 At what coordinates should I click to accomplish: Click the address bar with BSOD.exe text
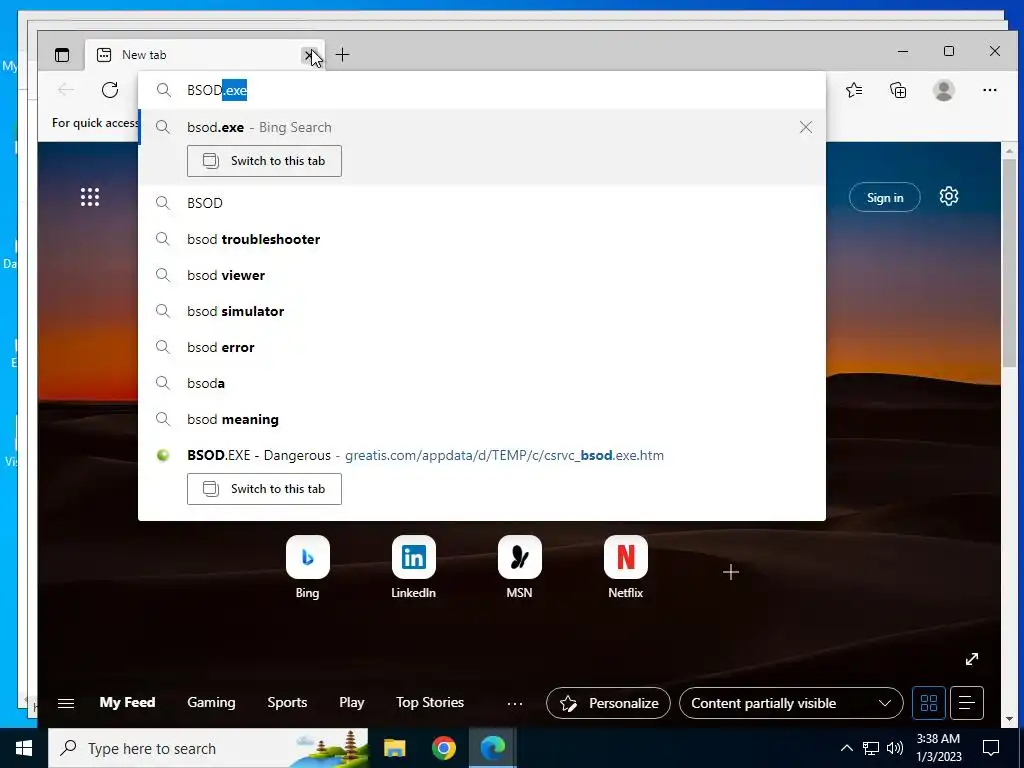[482, 90]
